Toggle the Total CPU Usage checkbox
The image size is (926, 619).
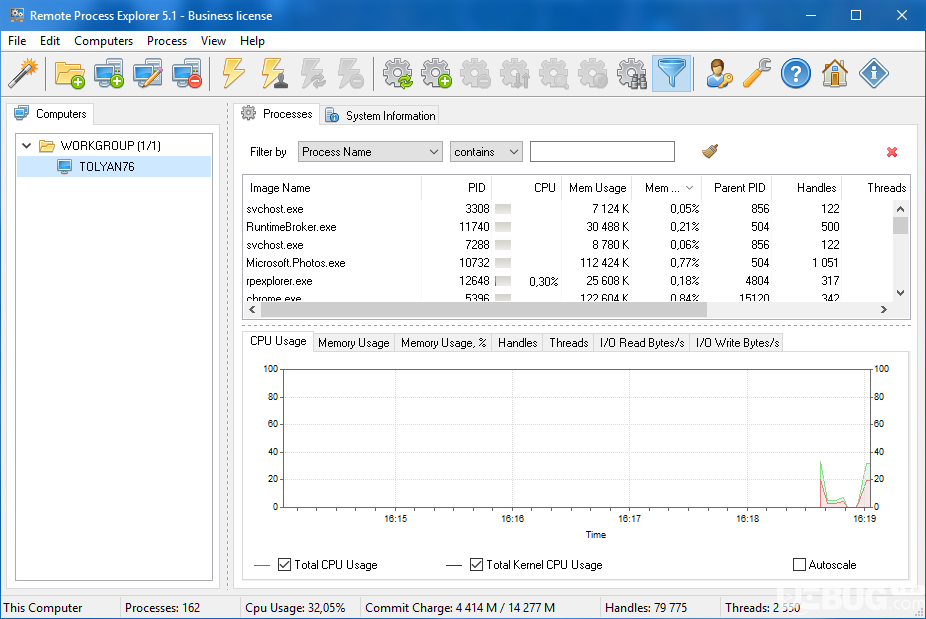(x=284, y=565)
